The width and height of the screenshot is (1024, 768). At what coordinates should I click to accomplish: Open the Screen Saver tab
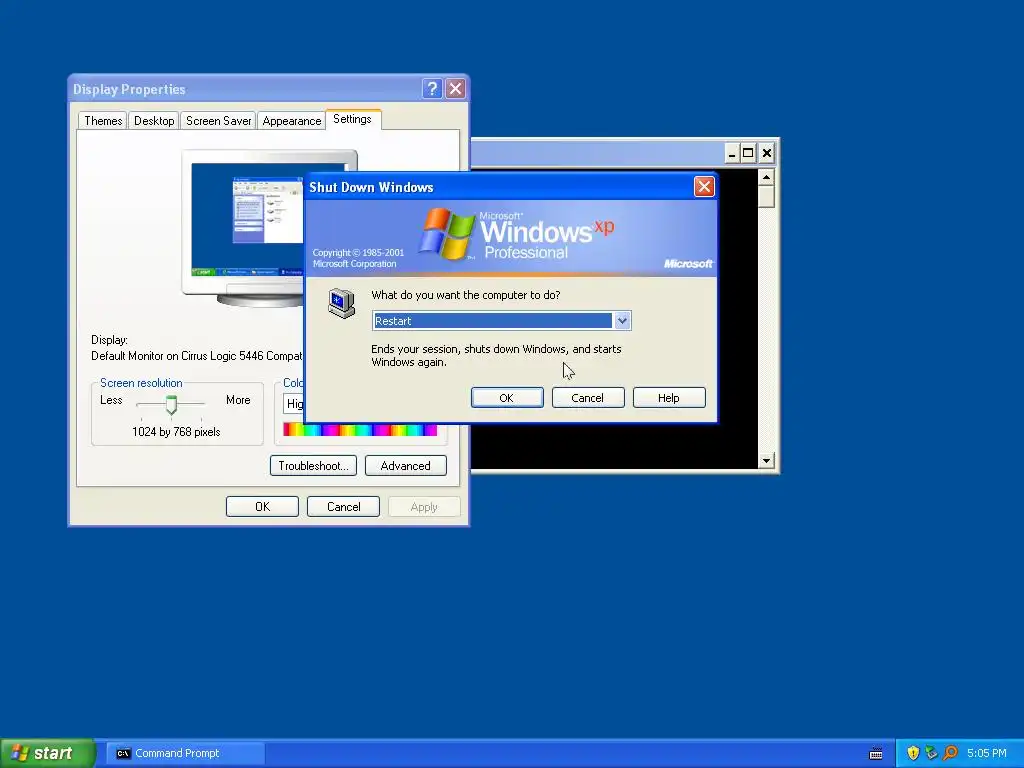click(x=218, y=121)
